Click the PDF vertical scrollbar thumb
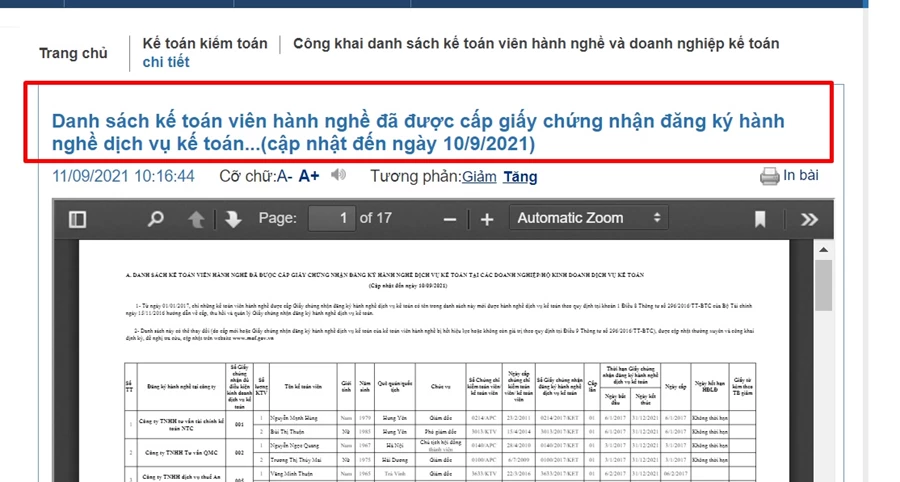Image resolution: width=900 pixels, height=482 pixels. tap(824, 285)
